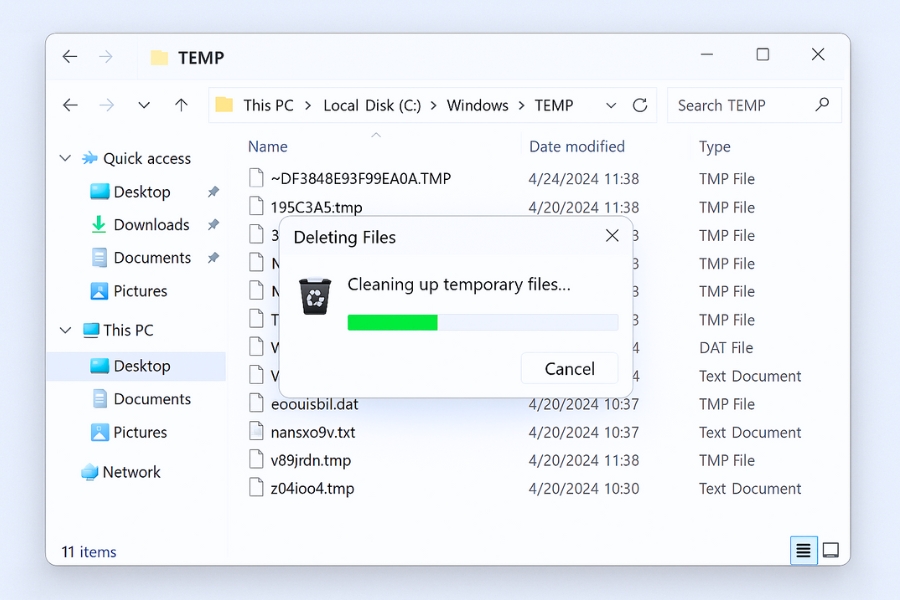This screenshot has height=600, width=900.
Task: Go up one folder level
Action: (181, 105)
